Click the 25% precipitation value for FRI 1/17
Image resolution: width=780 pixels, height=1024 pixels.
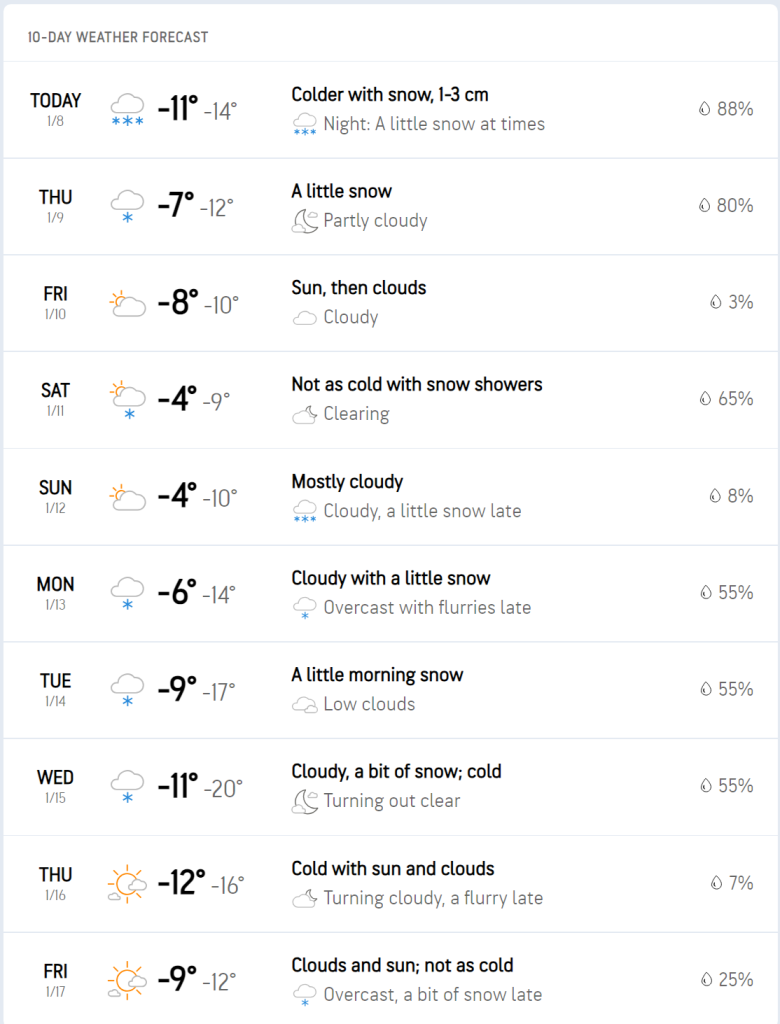(736, 980)
